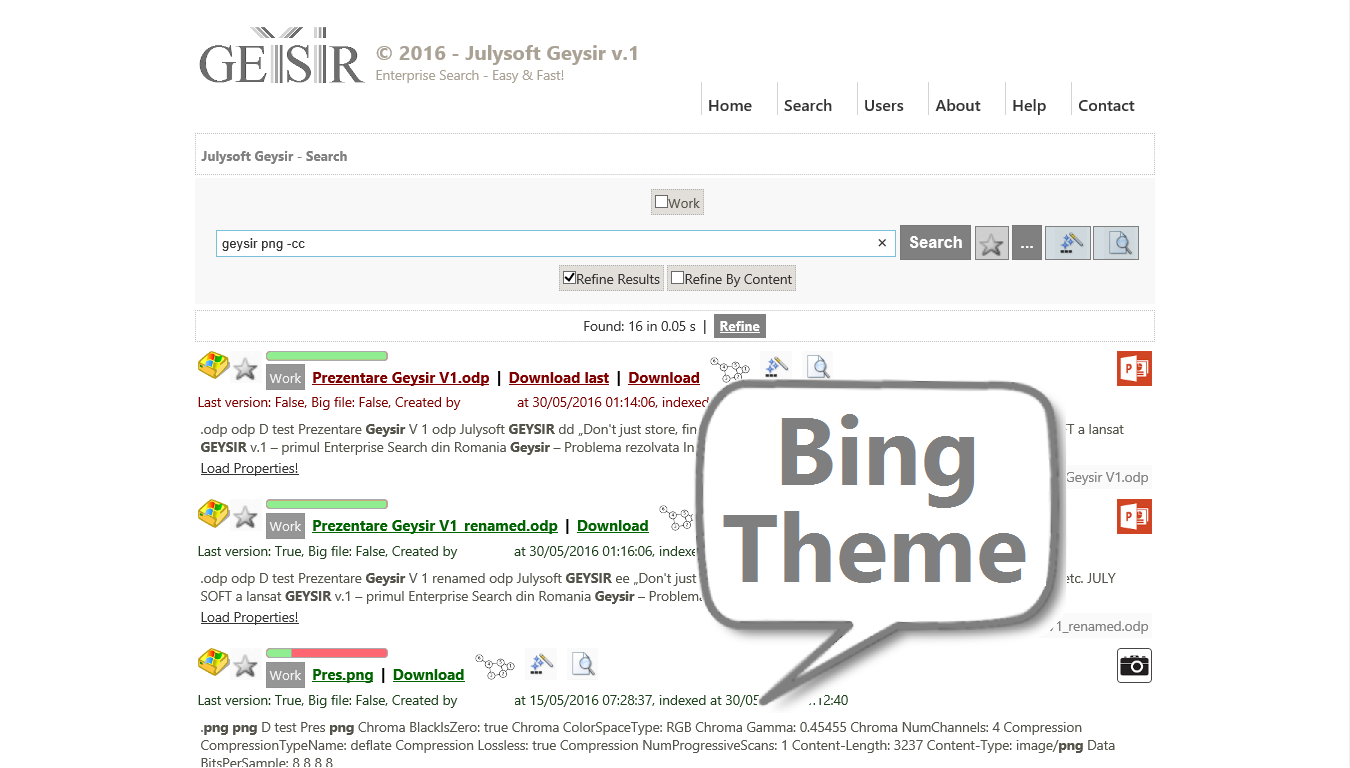Screen dimensions: 1350x768
Task: Click relevance bar above Prezentare Geysir V1_renamed.odp
Action: click(327, 504)
